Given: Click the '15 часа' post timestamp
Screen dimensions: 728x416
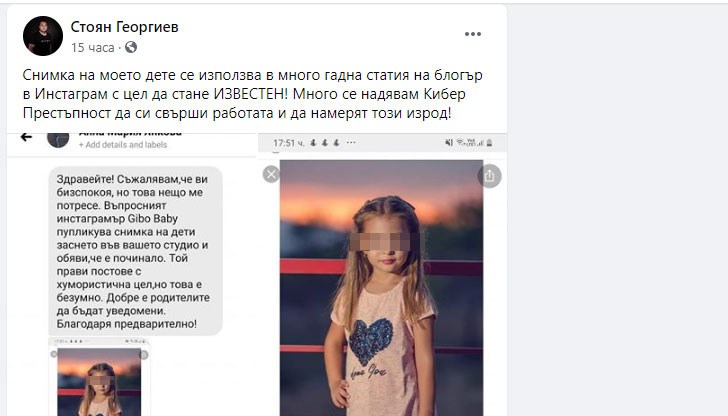Looking at the screenshot, I should point(92,47).
